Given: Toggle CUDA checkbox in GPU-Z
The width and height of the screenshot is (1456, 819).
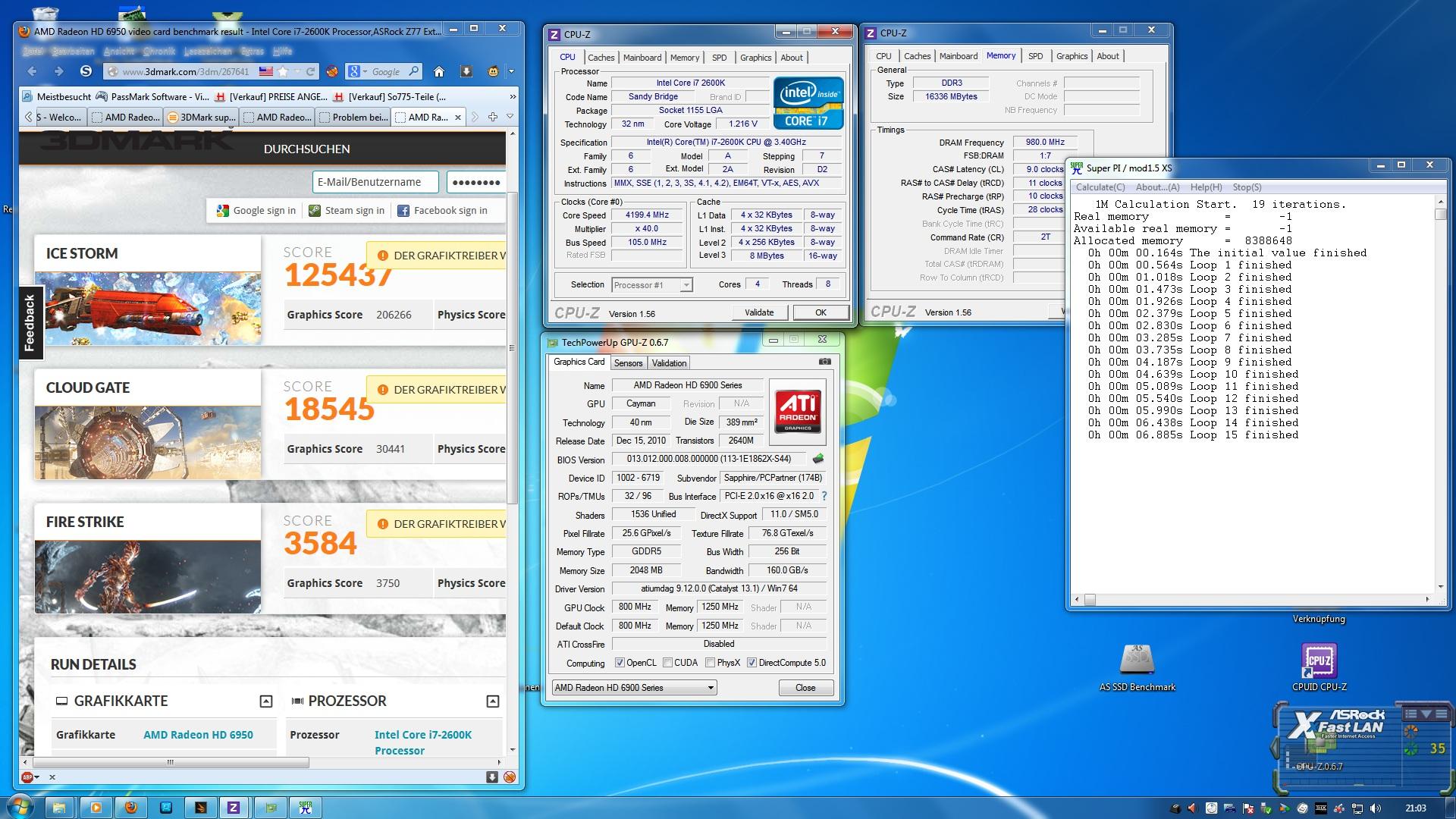Looking at the screenshot, I should (667, 663).
